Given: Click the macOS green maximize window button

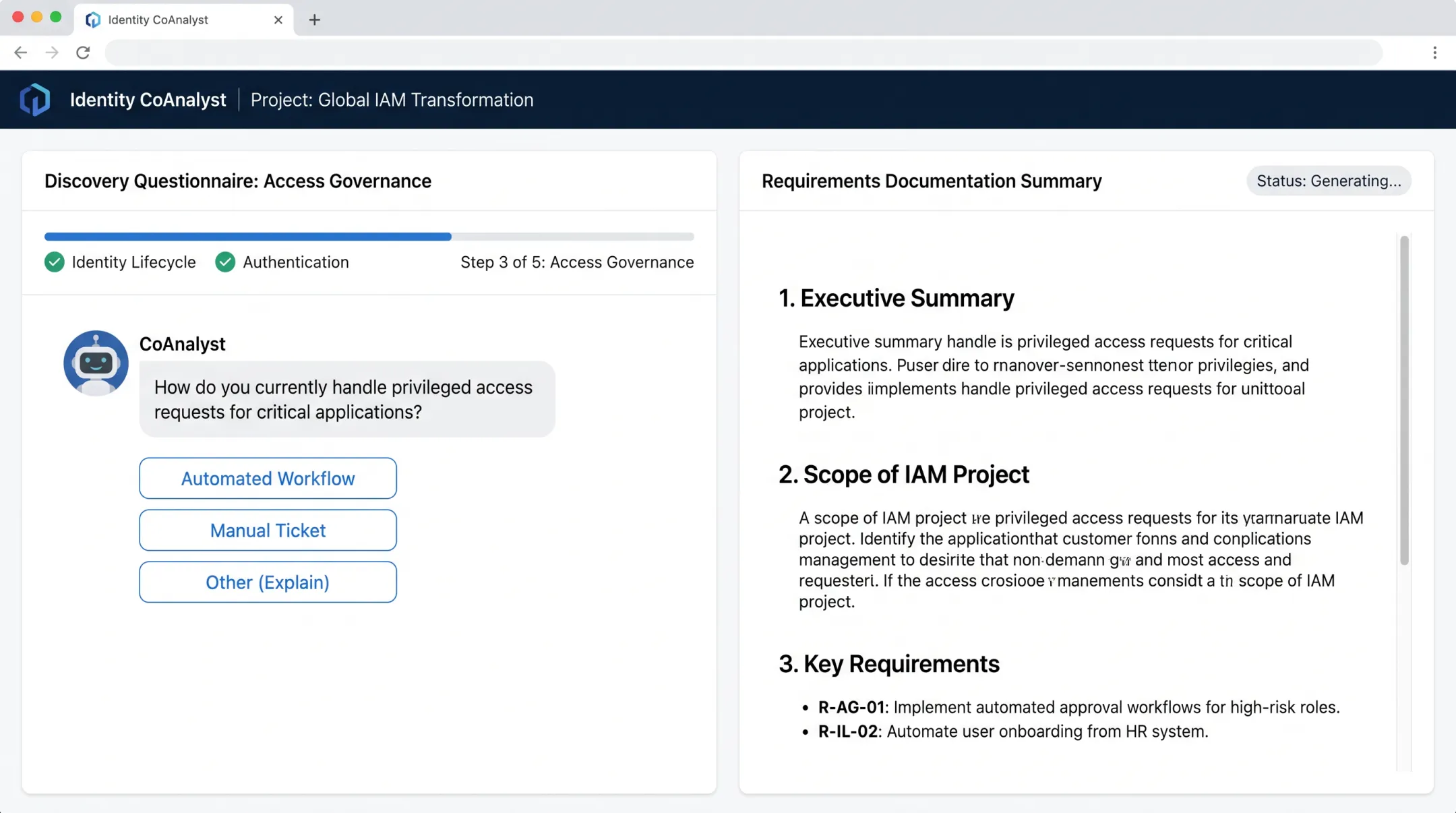Looking at the screenshot, I should (x=56, y=17).
